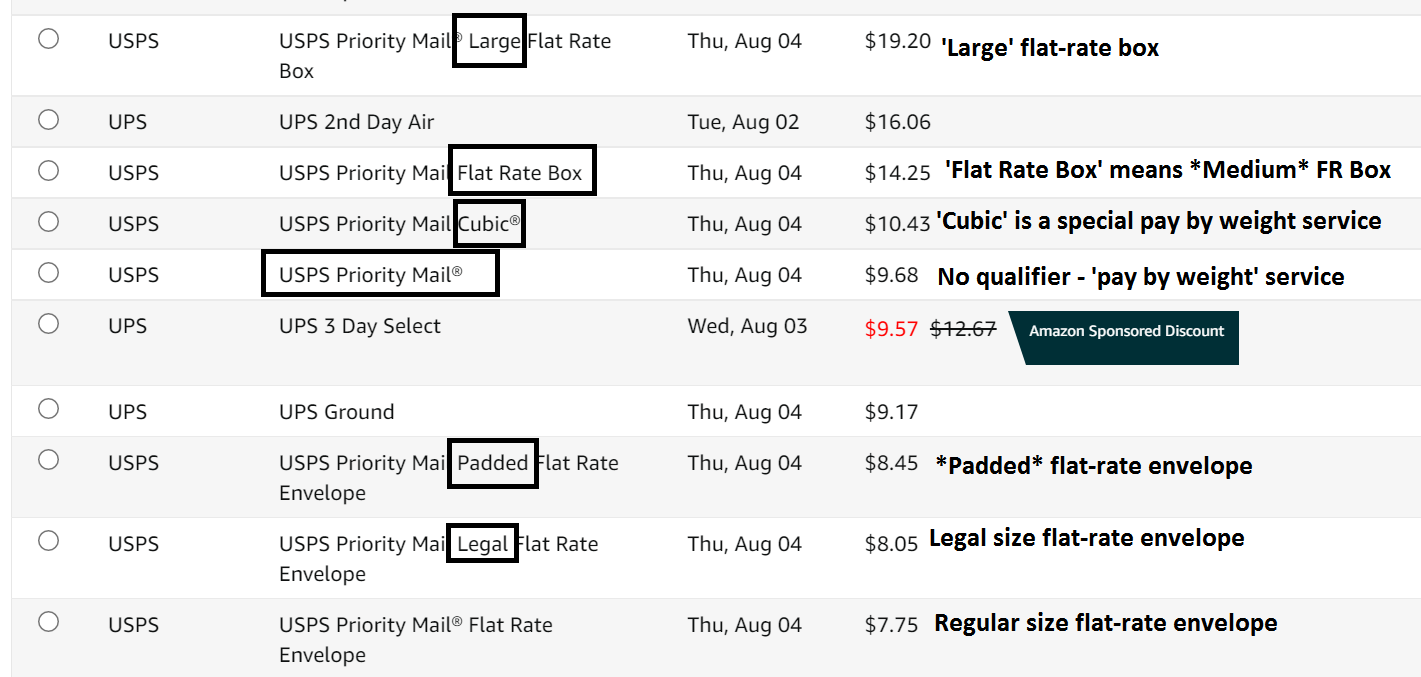Image resolution: width=1421 pixels, height=677 pixels.
Task: Select the UPS Ground shipping radio
Action: point(48,409)
